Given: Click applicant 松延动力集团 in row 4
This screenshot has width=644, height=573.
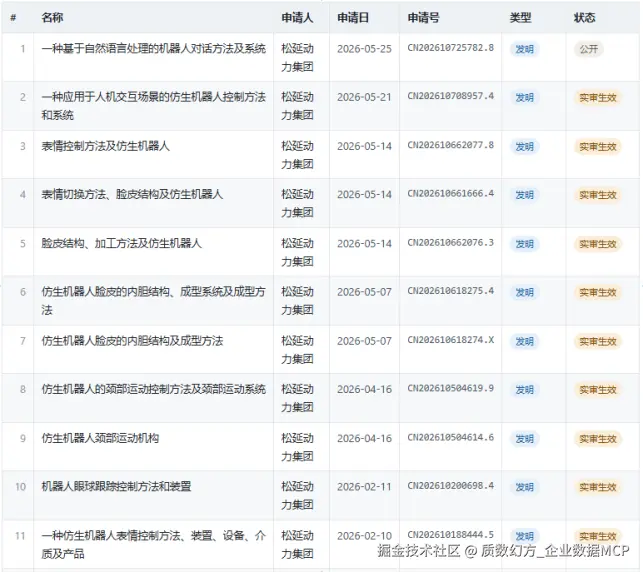Looking at the screenshot, I should (x=297, y=203).
